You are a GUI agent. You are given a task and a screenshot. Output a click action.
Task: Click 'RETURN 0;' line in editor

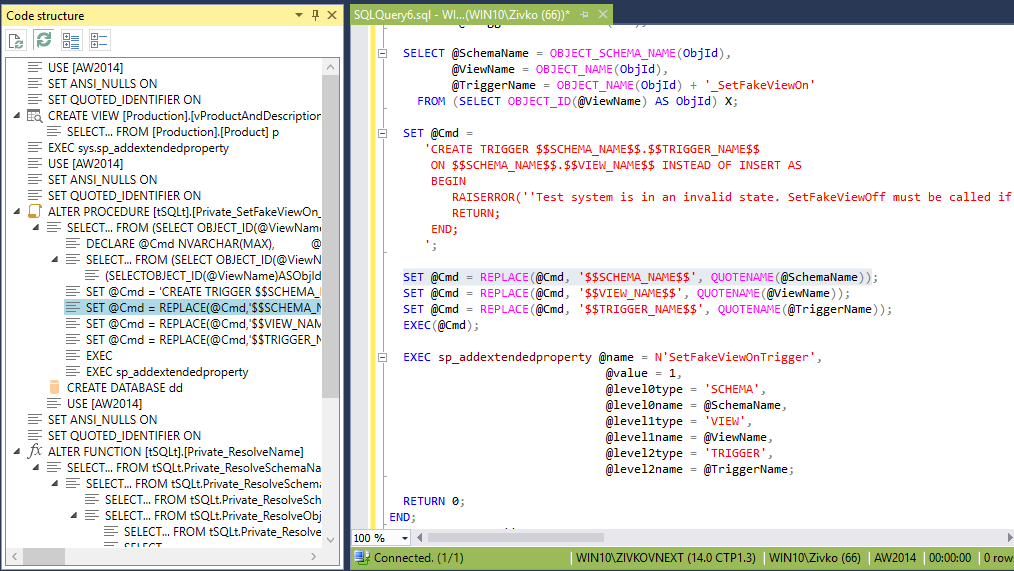pyautogui.click(x=434, y=501)
